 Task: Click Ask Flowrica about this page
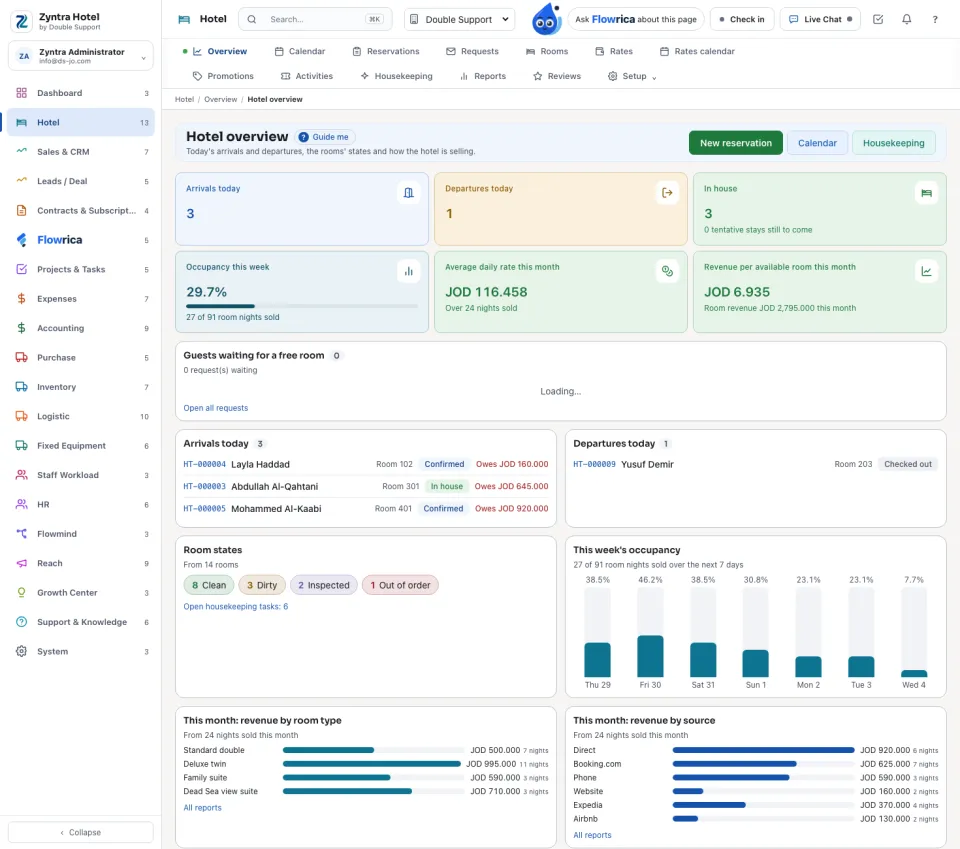click(636, 19)
